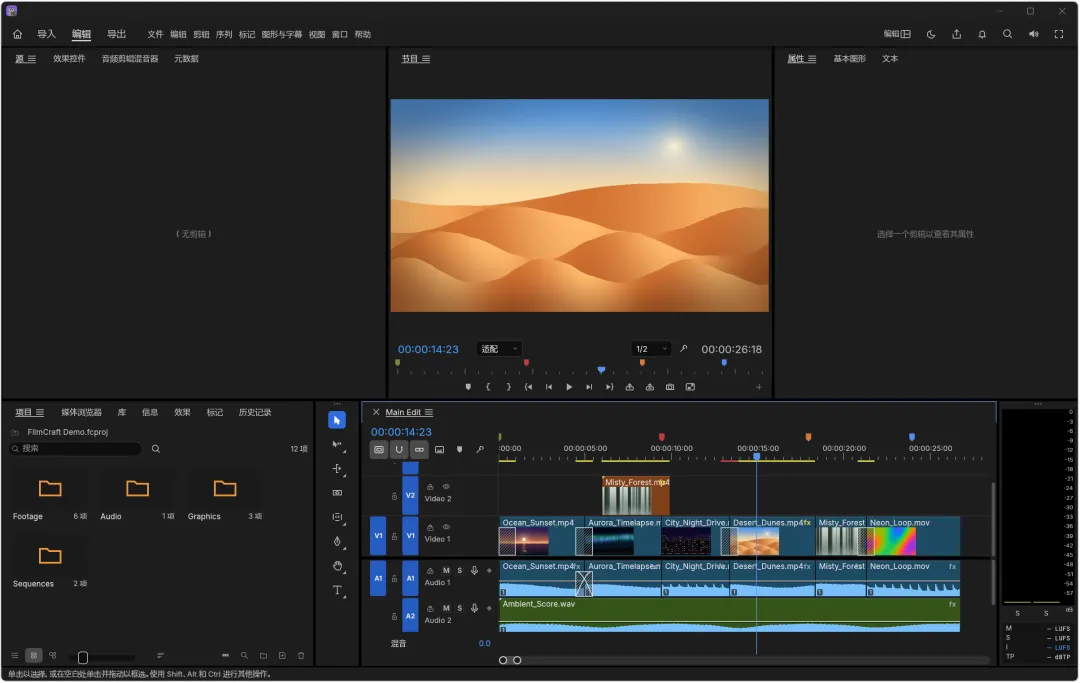Screen dimensions: 1080x683
Task: Choose the Ripple Edit tool
Action: click(x=337, y=469)
